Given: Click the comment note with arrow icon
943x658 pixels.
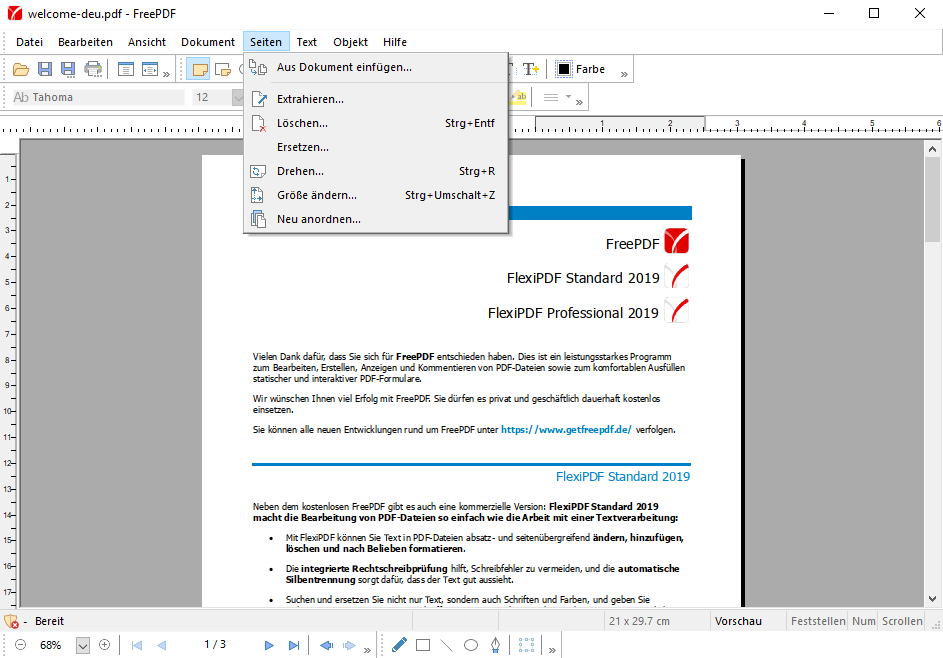Looking at the screenshot, I should pos(223,69).
